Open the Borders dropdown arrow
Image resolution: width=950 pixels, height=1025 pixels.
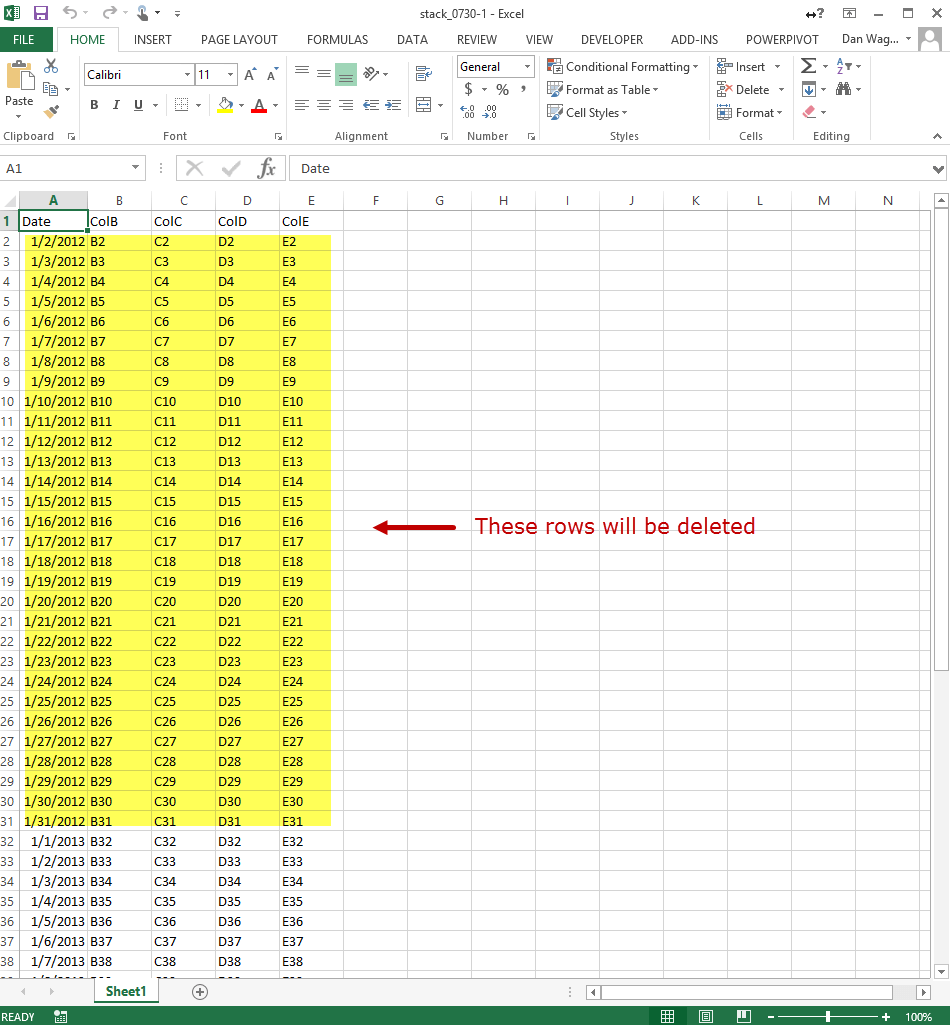pos(198,105)
